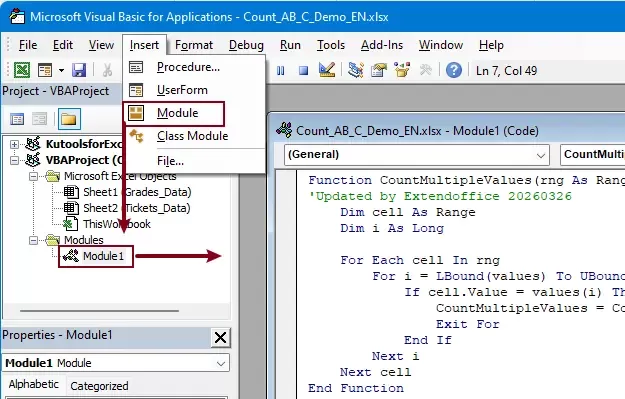The height and width of the screenshot is (399, 625).
Task: Collapse the Modules folder node
Action: click(33, 240)
